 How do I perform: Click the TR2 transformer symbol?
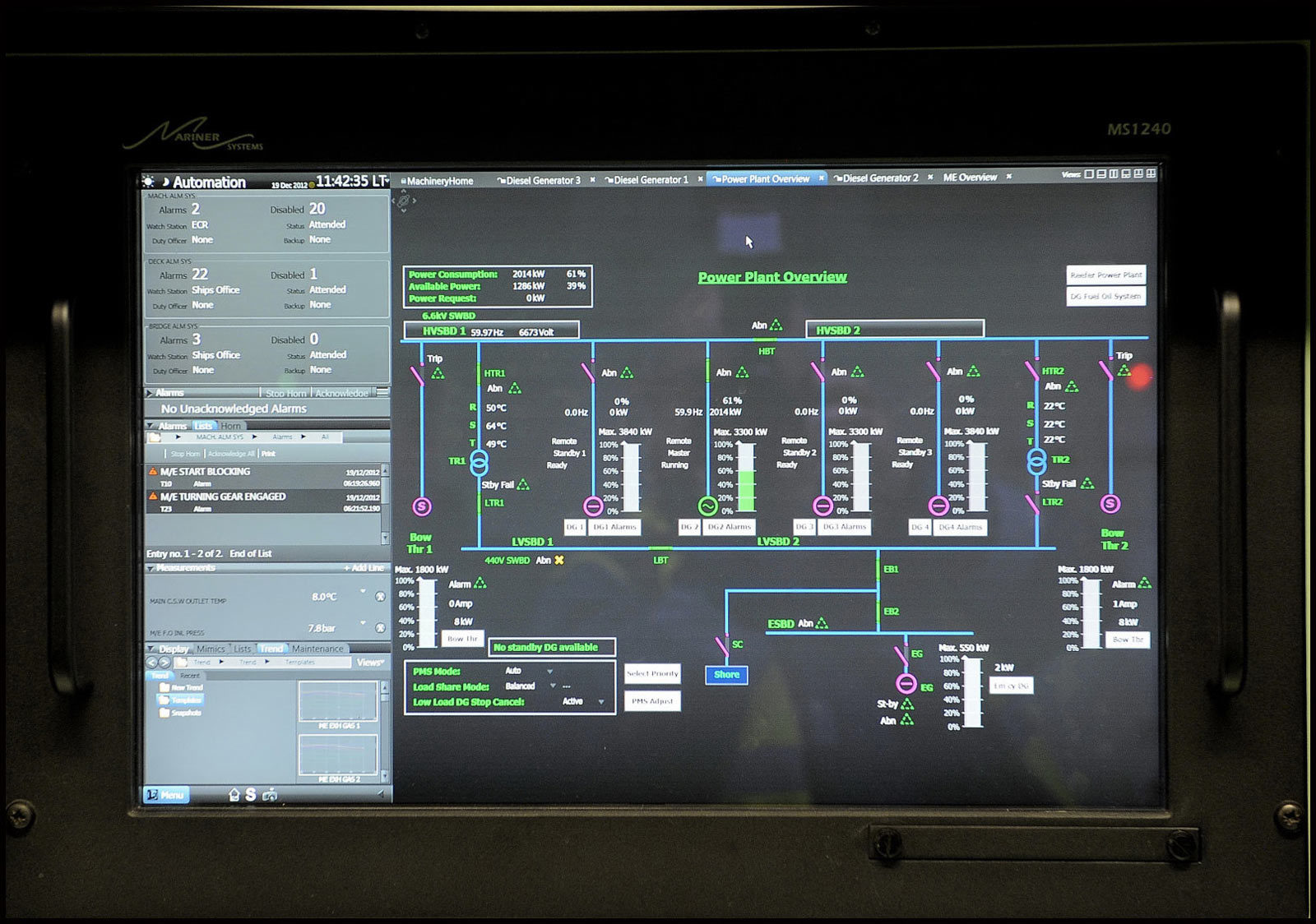[1037, 460]
